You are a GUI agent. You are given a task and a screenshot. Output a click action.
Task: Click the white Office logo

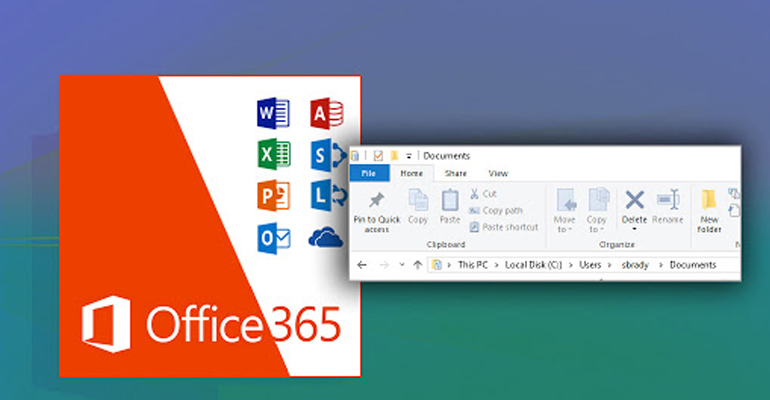click(x=107, y=324)
